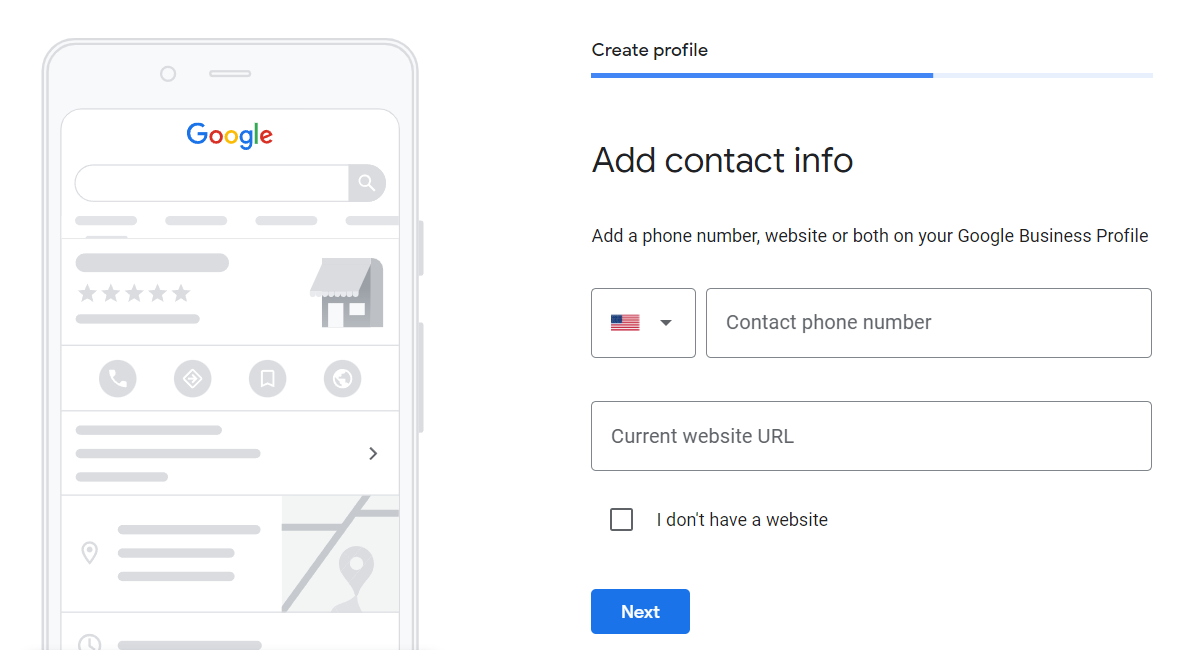Click the "I don't have a website" label
The height and width of the screenshot is (650, 1194).
pyautogui.click(x=742, y=520)
